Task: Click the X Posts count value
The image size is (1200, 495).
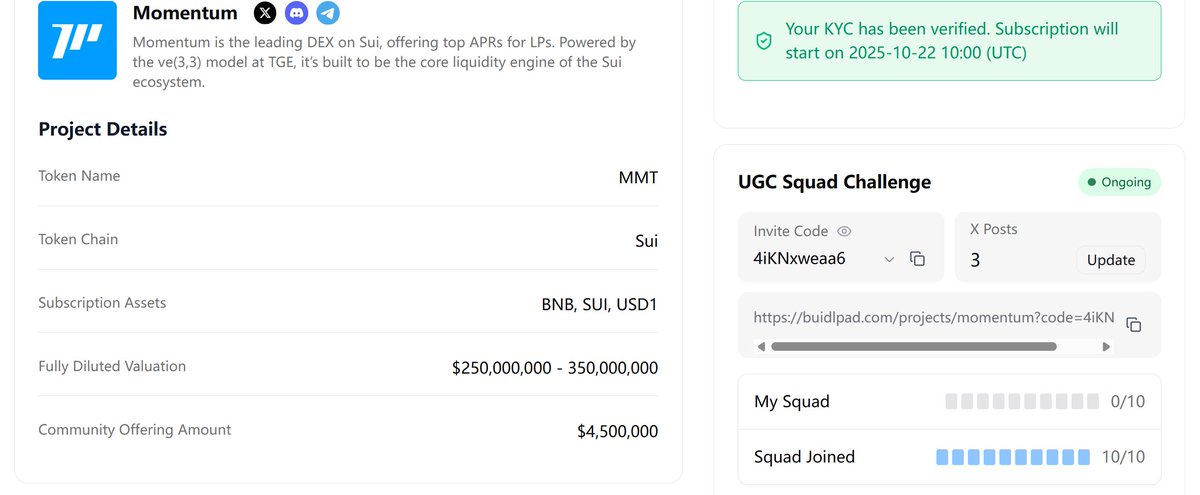Action: pyautogui.click(x=975, y=260)
